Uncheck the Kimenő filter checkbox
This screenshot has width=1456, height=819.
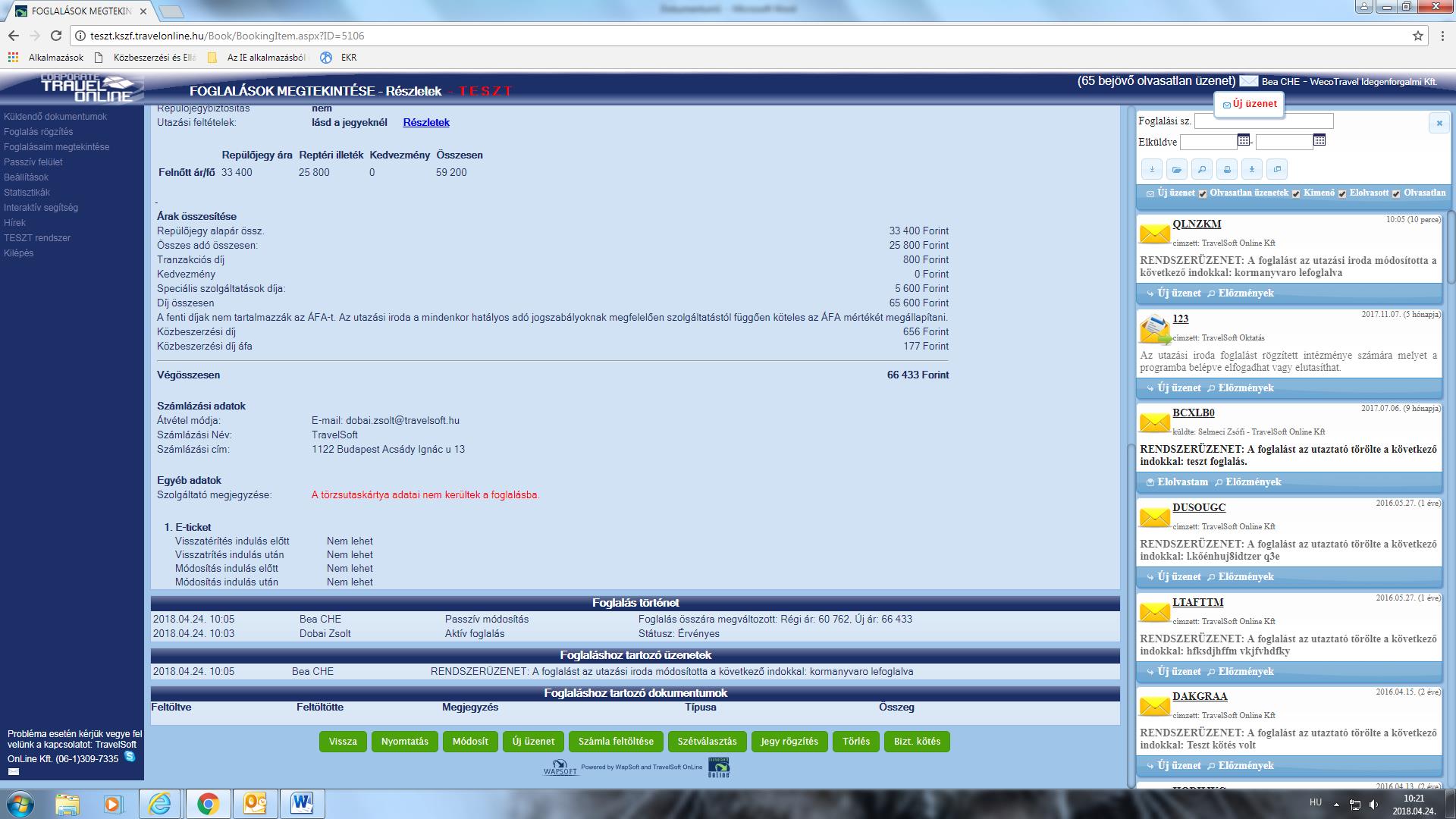pyautogui.click(x=1296, y=194)
